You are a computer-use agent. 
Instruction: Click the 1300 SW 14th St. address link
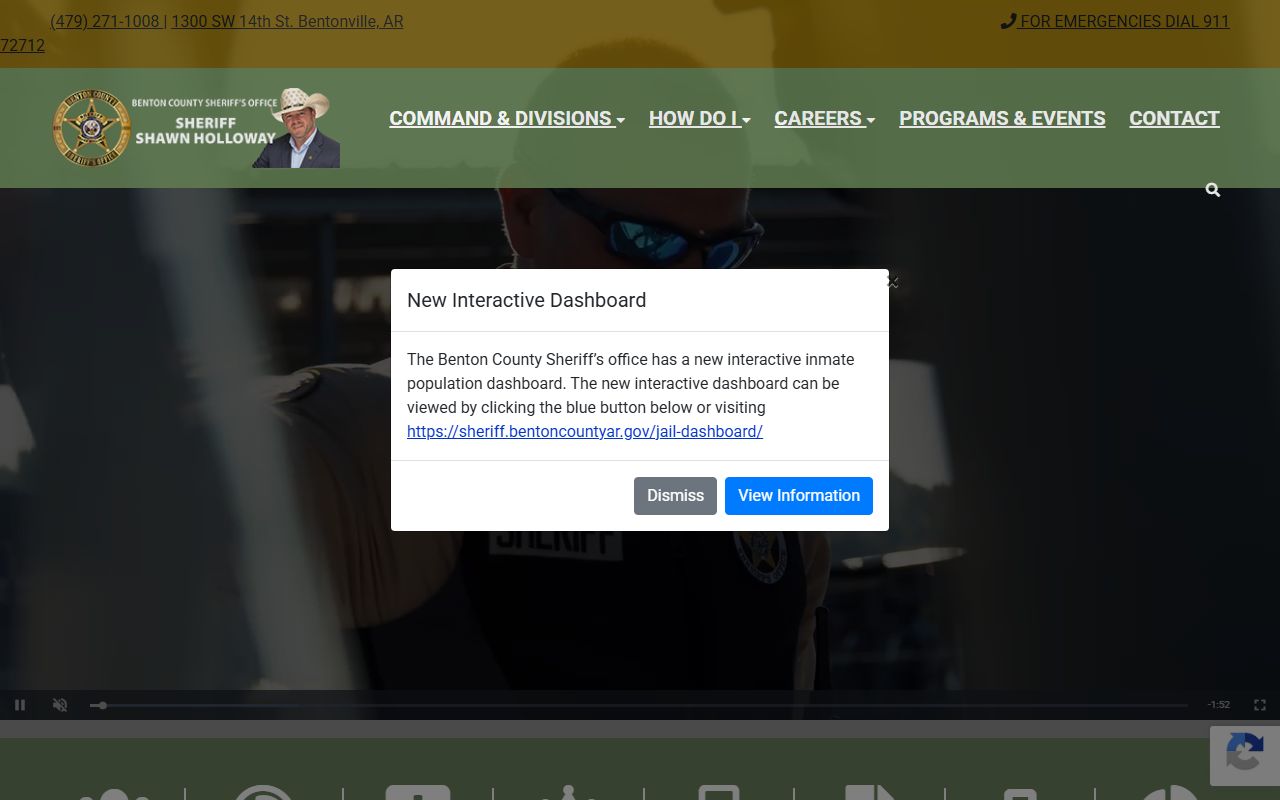(287, 21)
